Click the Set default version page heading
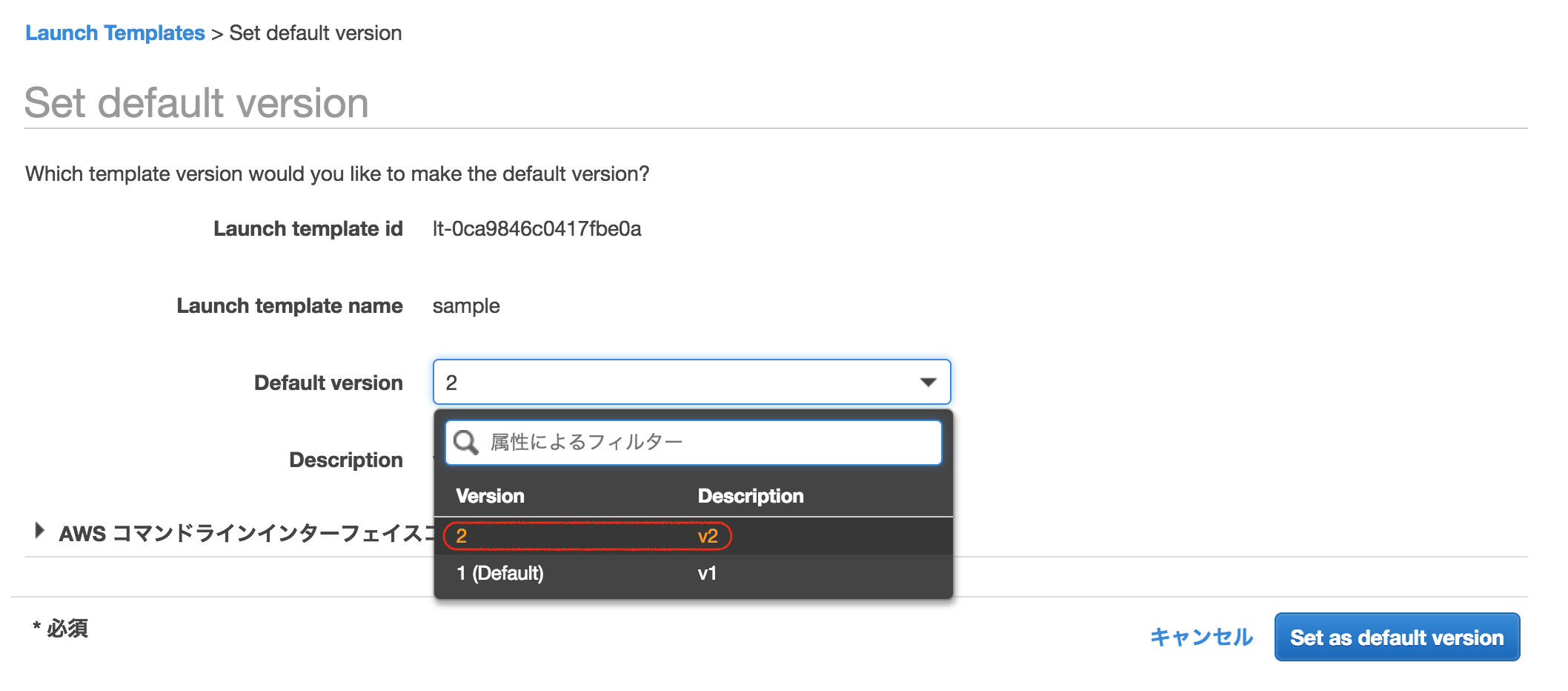Image resolution: width=1568 pixels, height=691 pixels. [x=196, y=102]
